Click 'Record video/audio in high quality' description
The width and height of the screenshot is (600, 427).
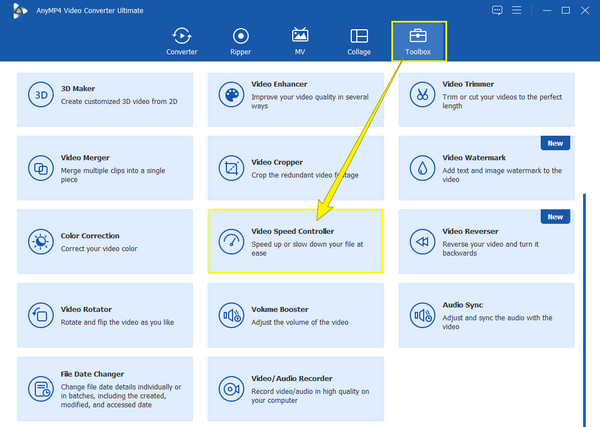coord(310,396)
